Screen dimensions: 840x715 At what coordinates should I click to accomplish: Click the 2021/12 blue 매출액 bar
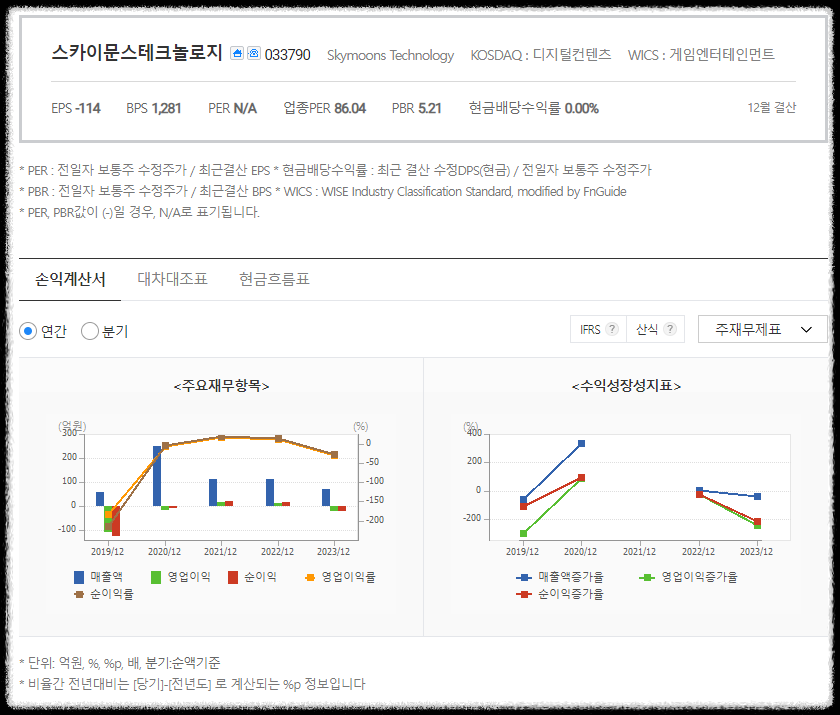point(213,493)
